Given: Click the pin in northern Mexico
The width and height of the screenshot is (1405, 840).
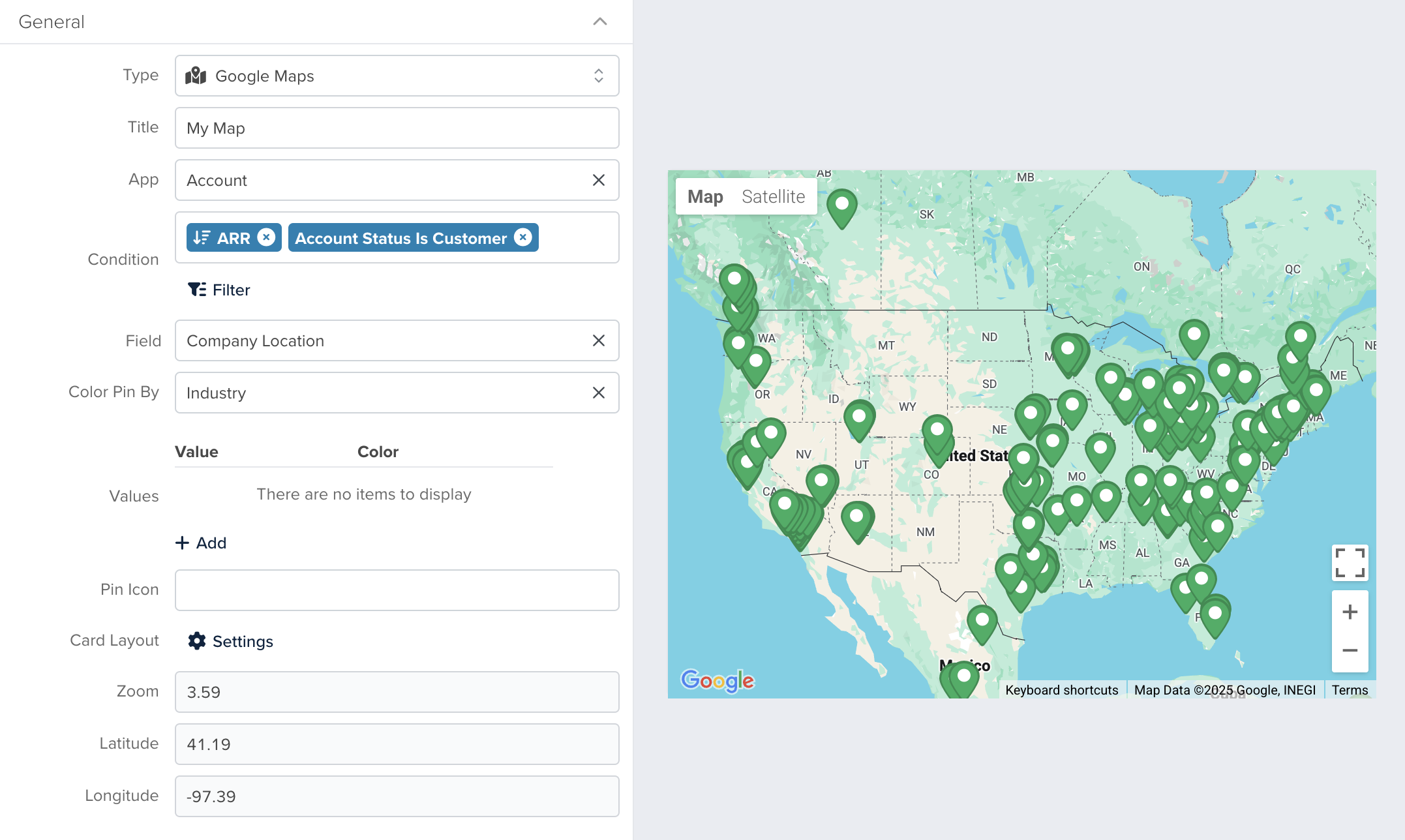Looking at the screenshot, I should 982,625.
